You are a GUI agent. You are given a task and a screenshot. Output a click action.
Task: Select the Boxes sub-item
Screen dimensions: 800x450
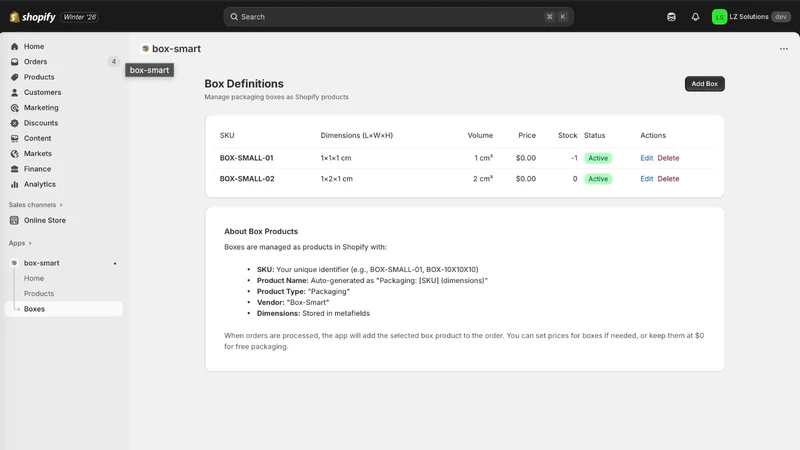[x=63, y=309]
